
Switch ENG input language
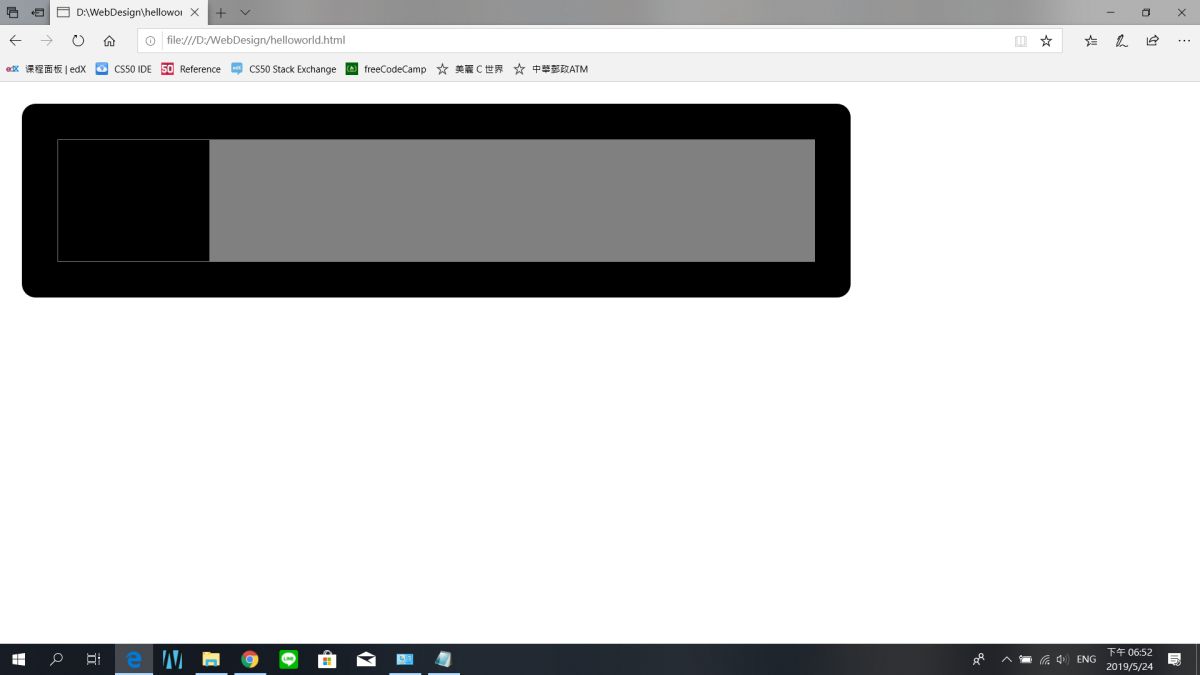click(x=1086, y=659)
